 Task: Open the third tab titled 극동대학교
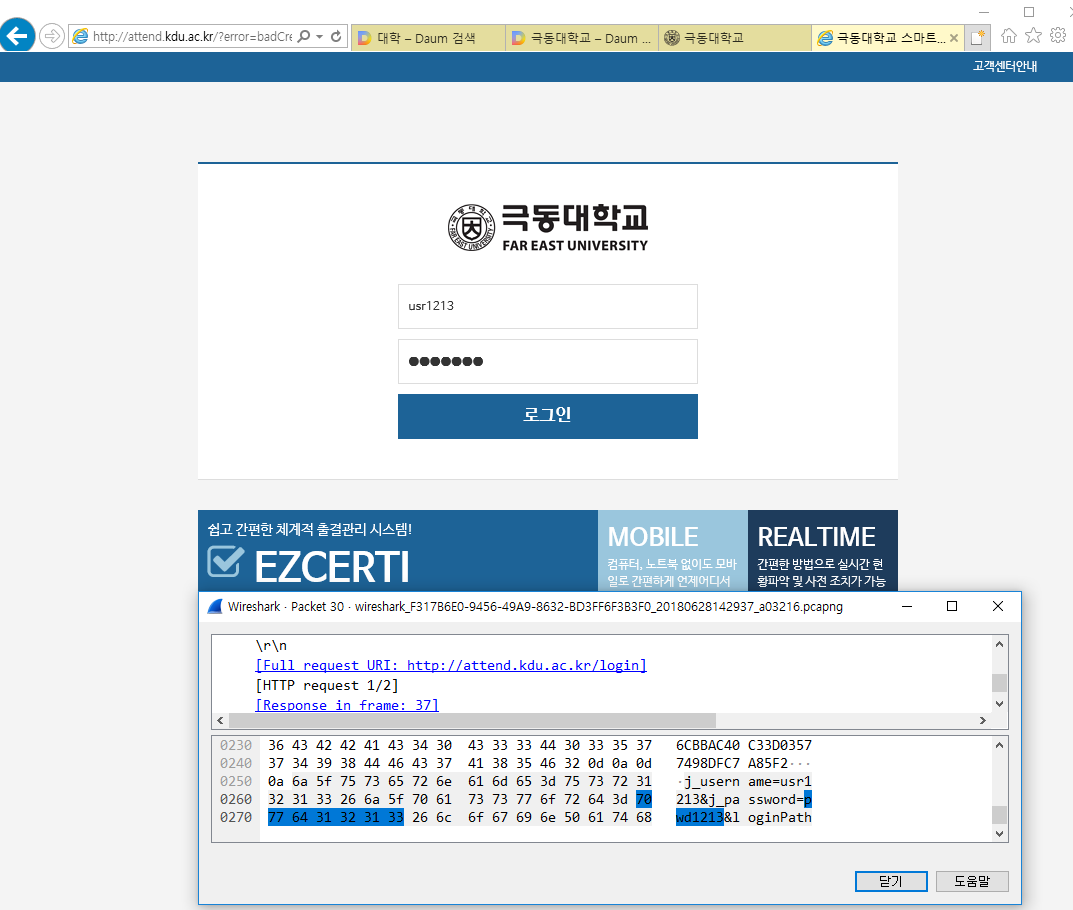[x=735, y=38]
